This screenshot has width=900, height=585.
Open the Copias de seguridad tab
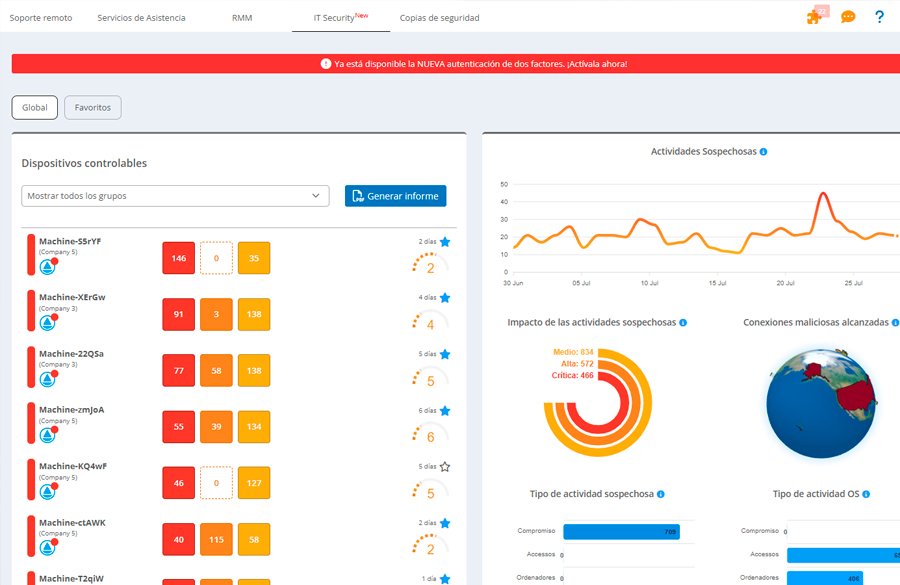point(440,18)
